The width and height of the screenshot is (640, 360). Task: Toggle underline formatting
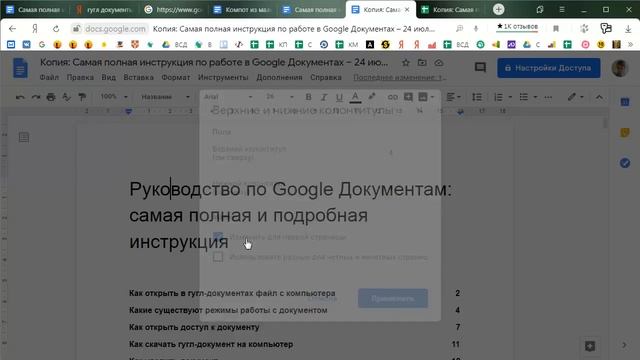coord(339,97)
